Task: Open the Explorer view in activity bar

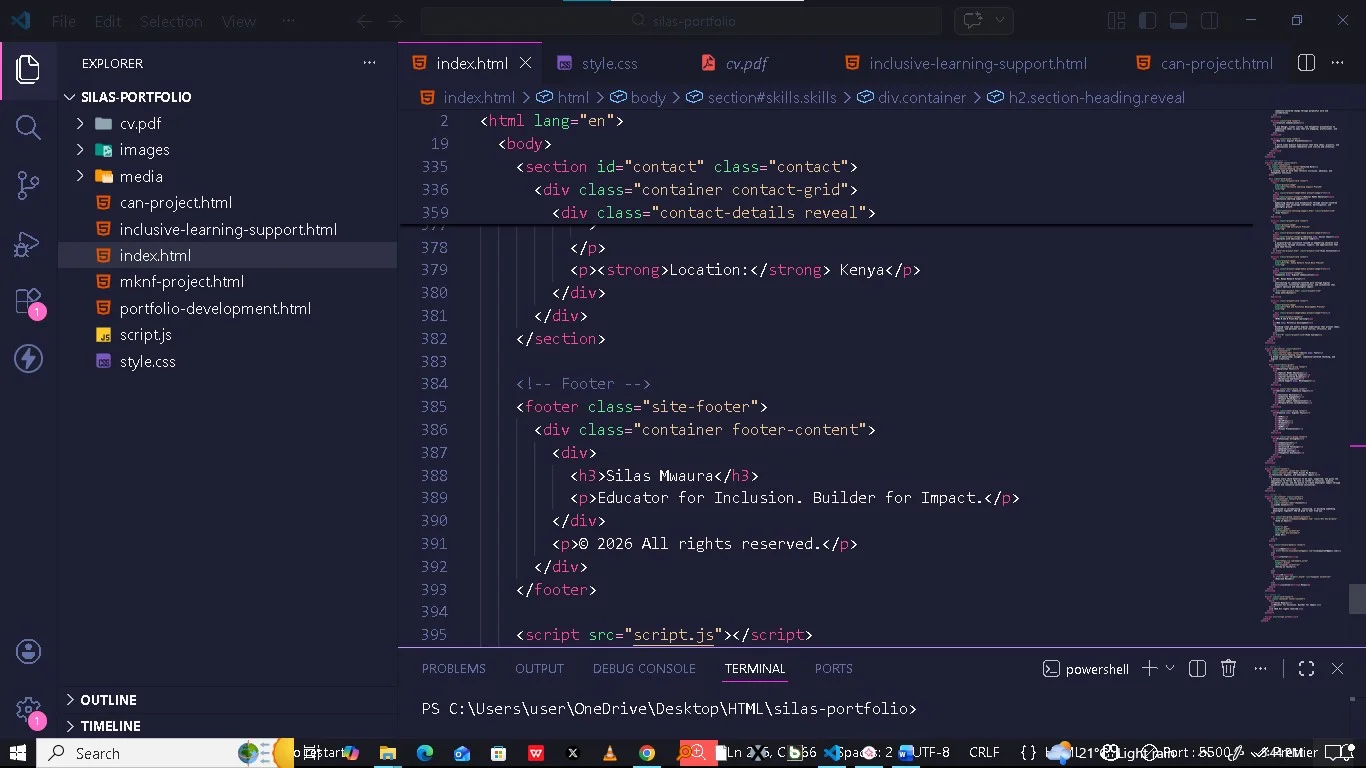Action: pyautogui.click(x=28, y=69)
